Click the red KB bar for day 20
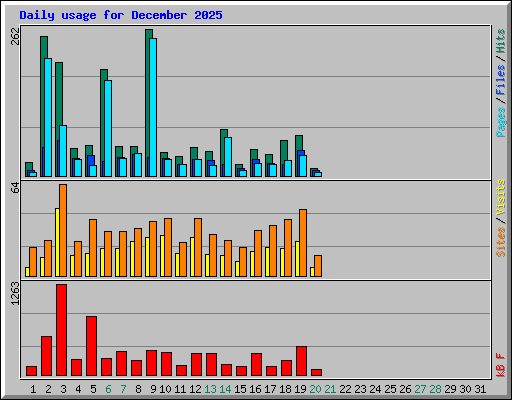Viewport: 512px width, 400px height. (x=316, y=373)
